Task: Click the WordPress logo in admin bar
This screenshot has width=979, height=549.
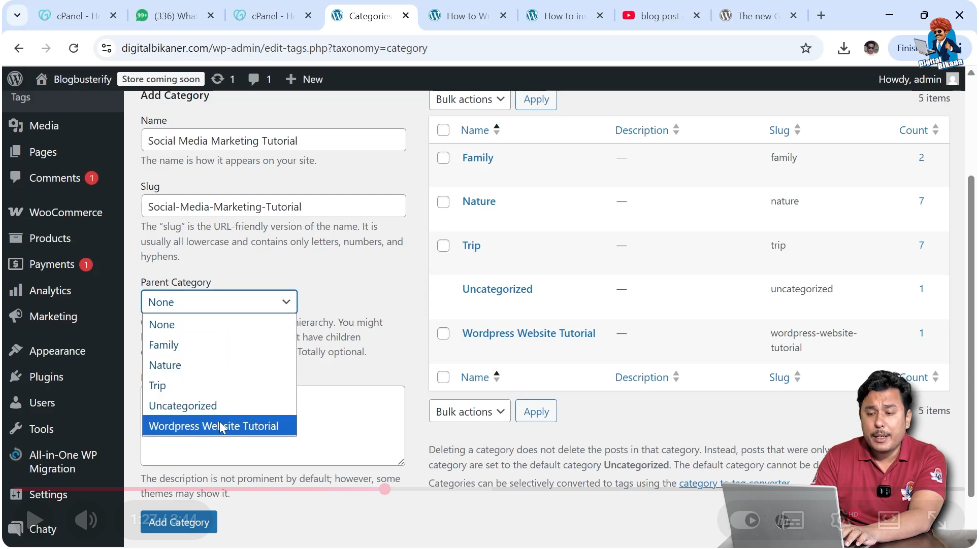Action: tap(16, 79)
